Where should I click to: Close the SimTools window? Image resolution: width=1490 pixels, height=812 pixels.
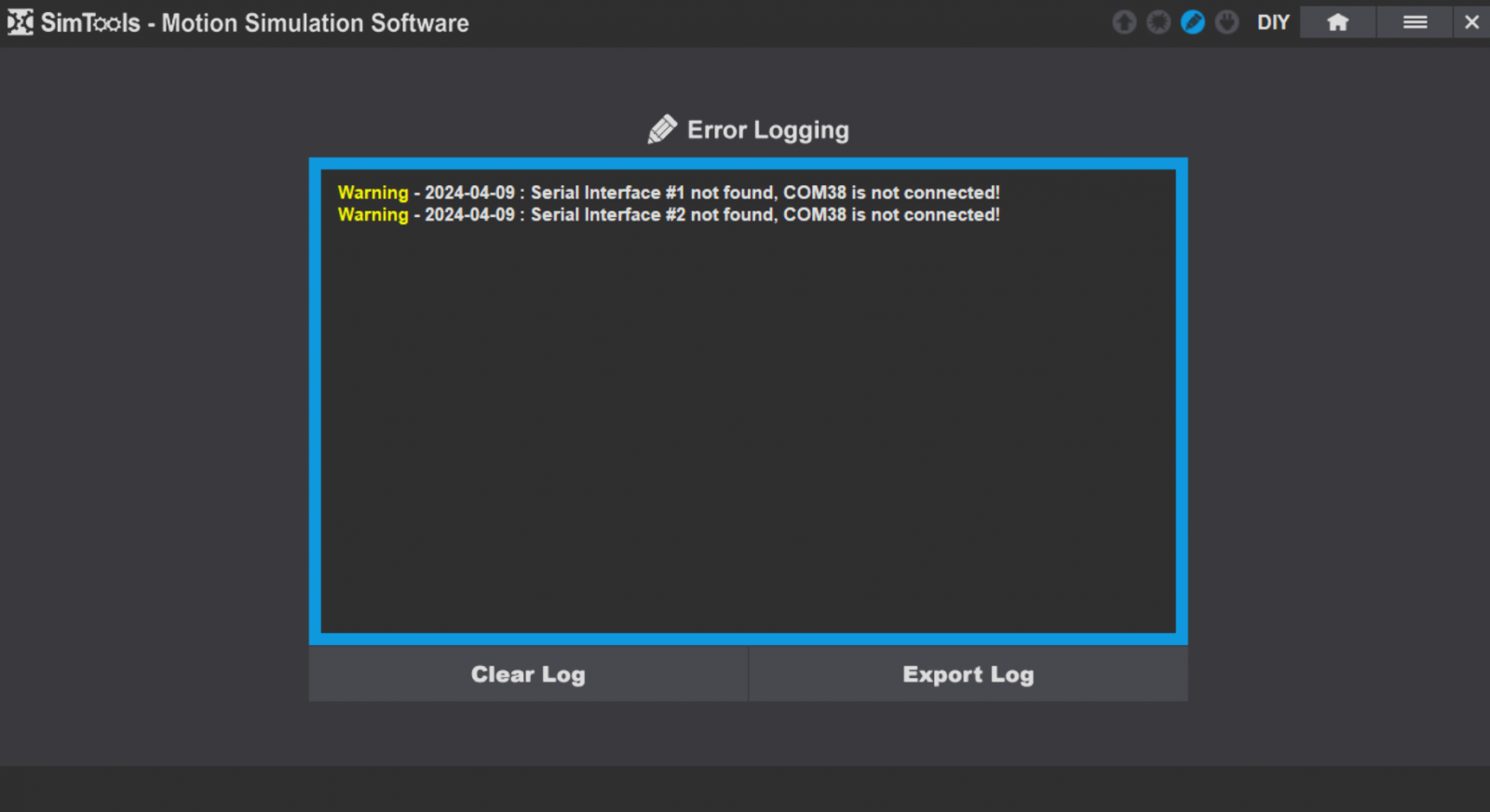click(1471, 22)
